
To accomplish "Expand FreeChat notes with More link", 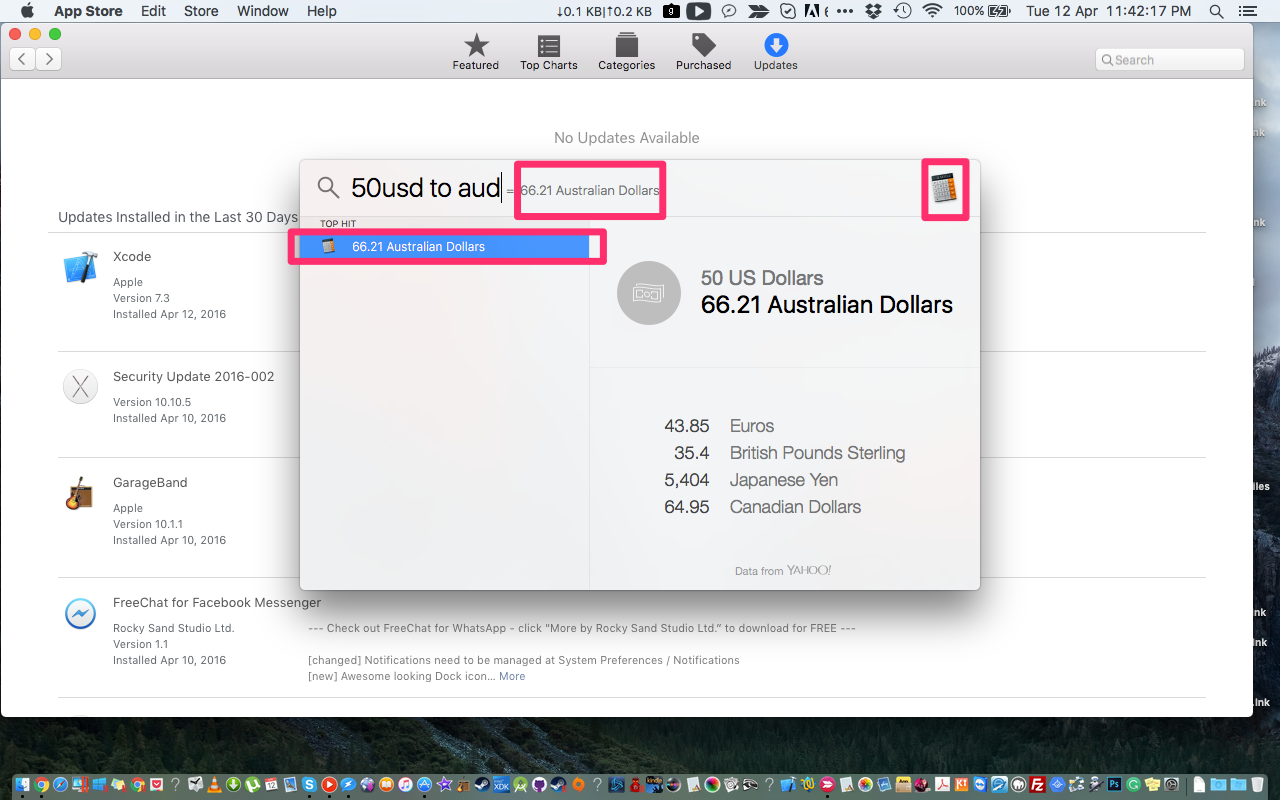I will (512, 676).
